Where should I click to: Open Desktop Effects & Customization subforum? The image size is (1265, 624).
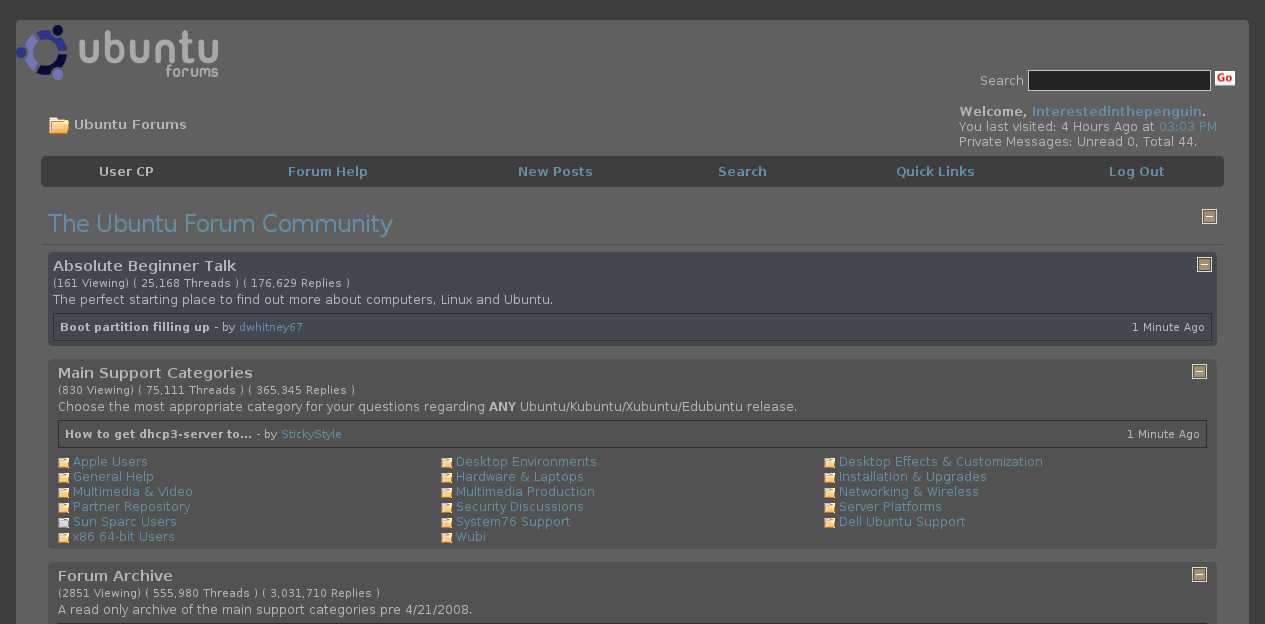941,462
